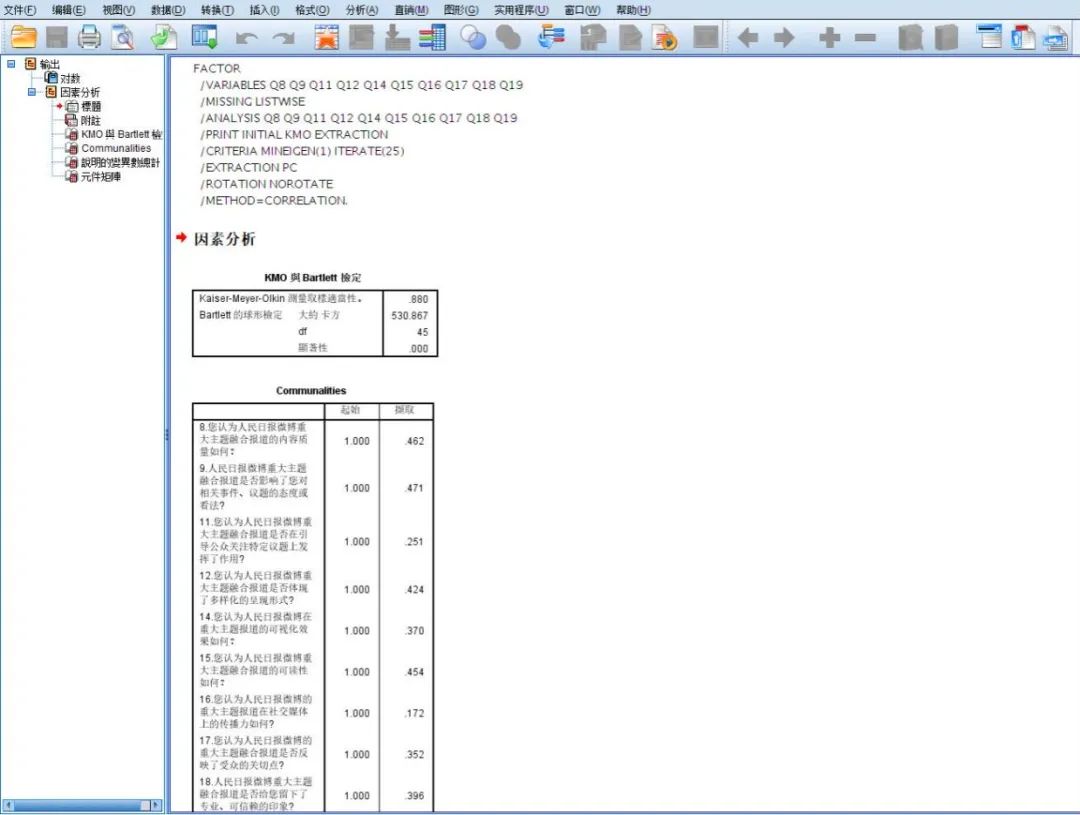Viewport: 1080px width, 815px height.
Task: Click the plus expand icon in toolbar
Action: [829, 38]
